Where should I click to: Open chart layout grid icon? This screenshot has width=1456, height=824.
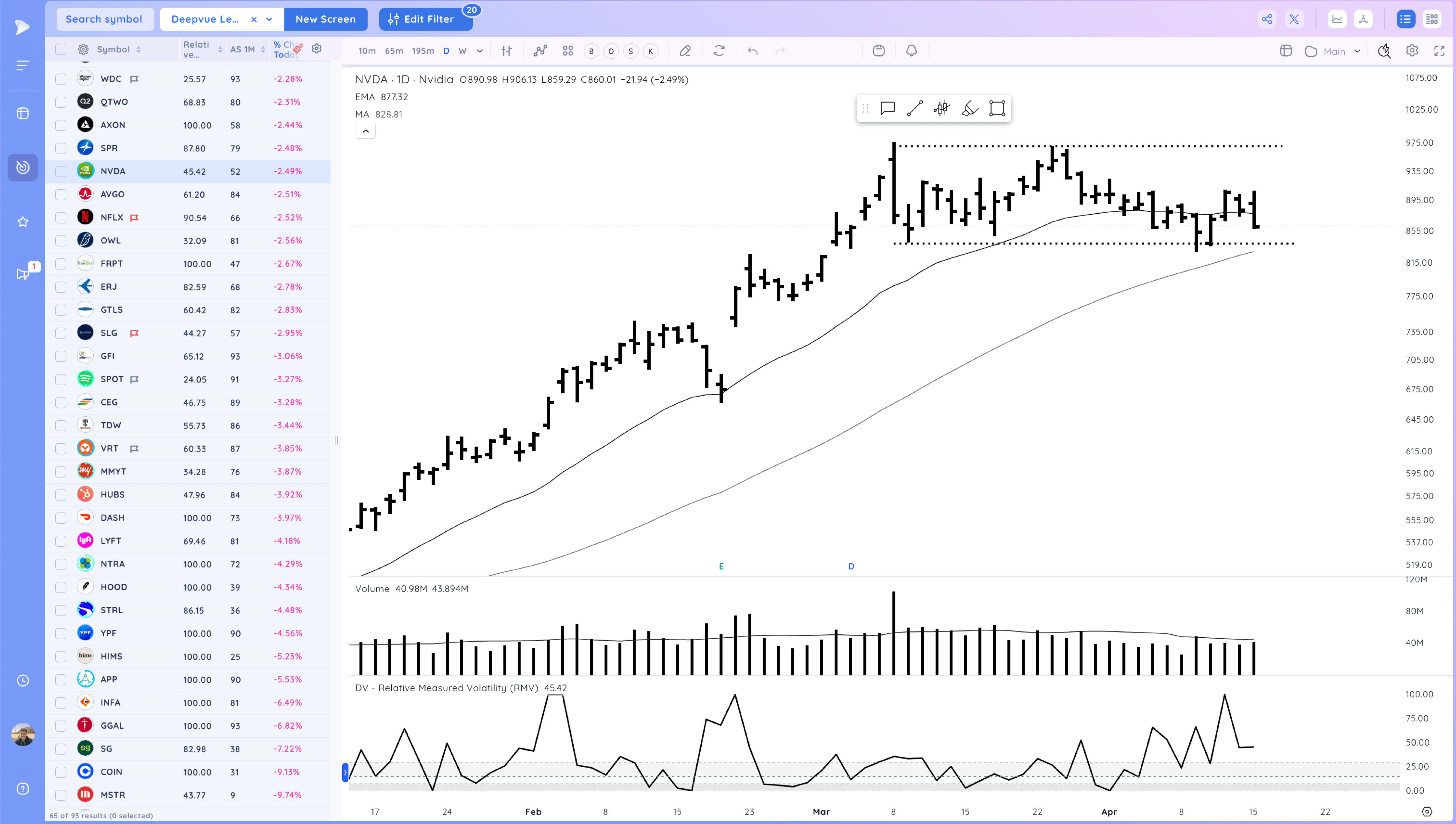[568, 51]
